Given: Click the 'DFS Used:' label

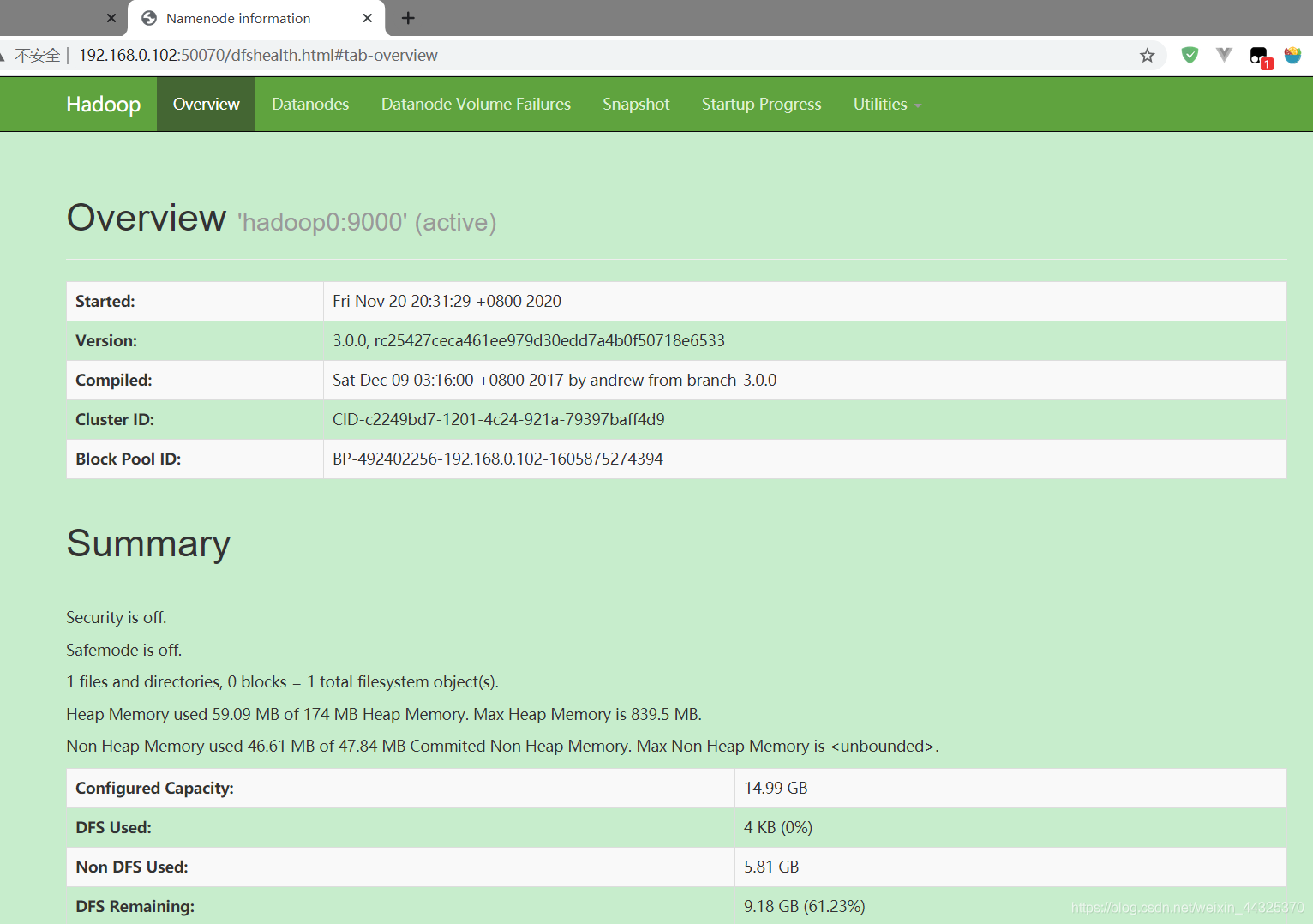Looking at the screenshot, I should tap(113, 828).
